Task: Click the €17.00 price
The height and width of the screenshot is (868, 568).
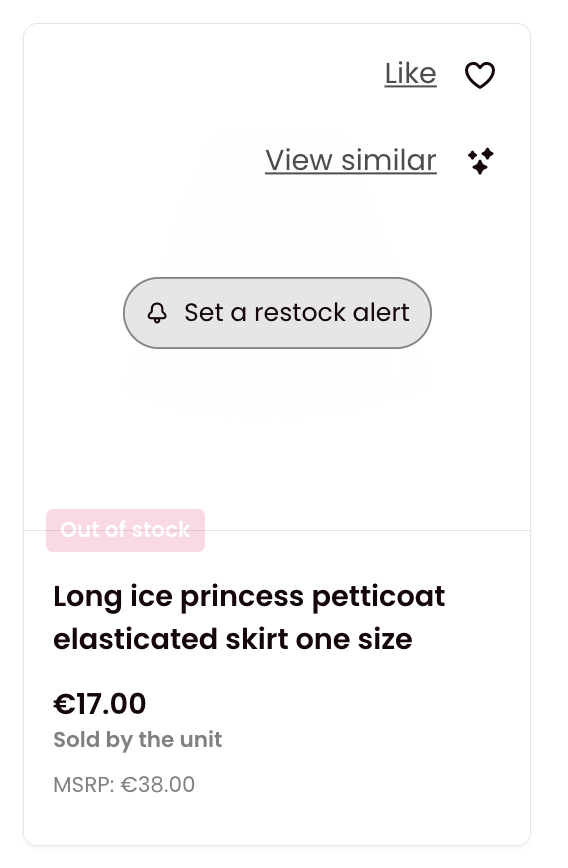Action: tap(100, 704)
